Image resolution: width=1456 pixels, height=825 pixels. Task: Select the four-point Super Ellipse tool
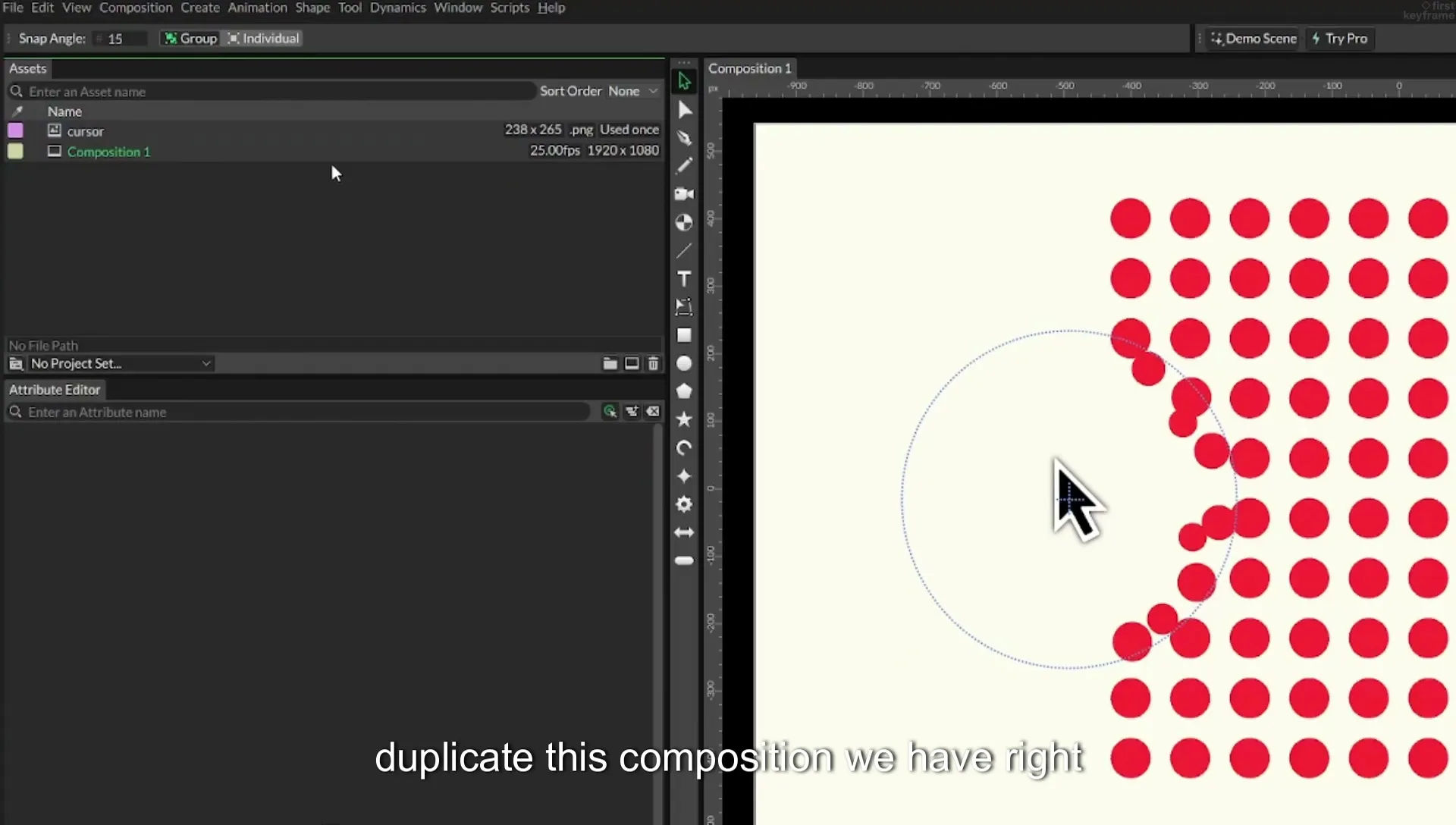684,476
